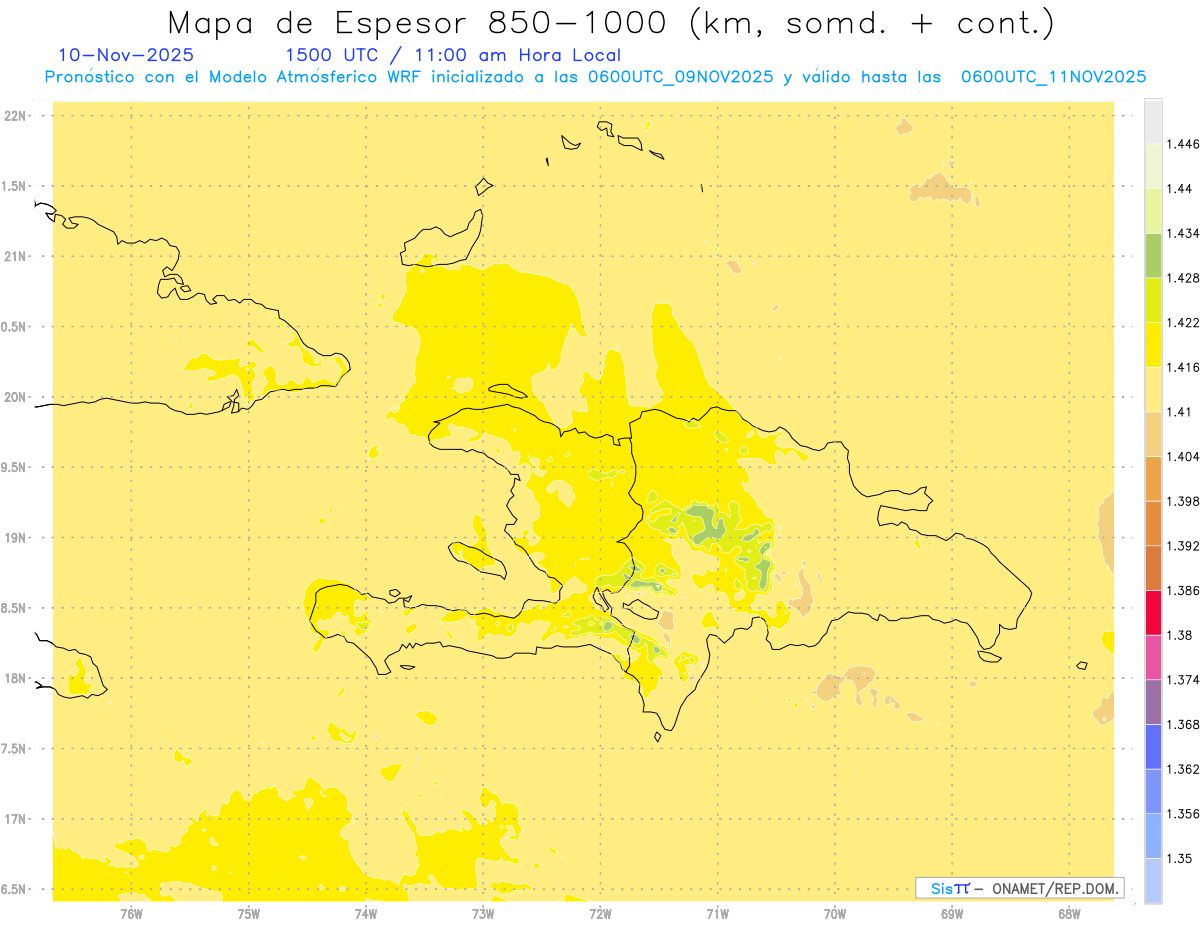Click the 21N latitude label
This screenshot has height=927, width=1200.
point(17,257)
